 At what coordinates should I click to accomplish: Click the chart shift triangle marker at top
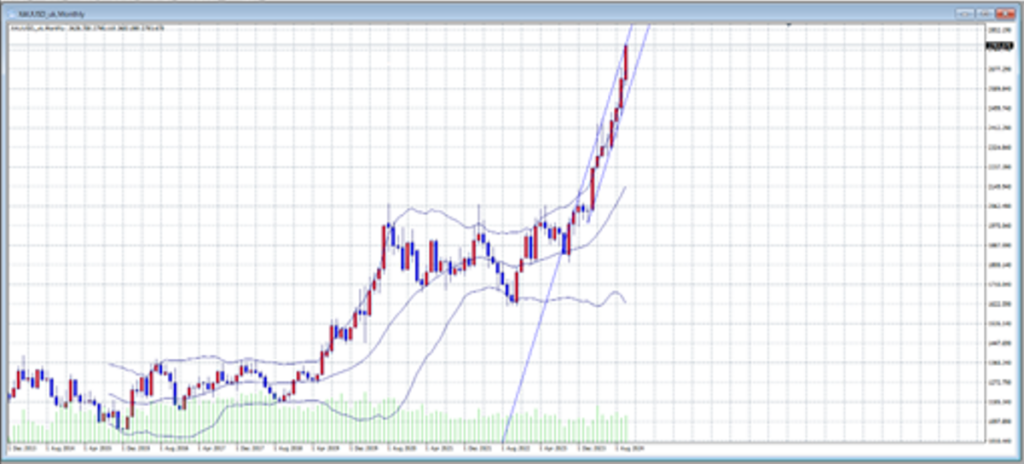[788, 25]
